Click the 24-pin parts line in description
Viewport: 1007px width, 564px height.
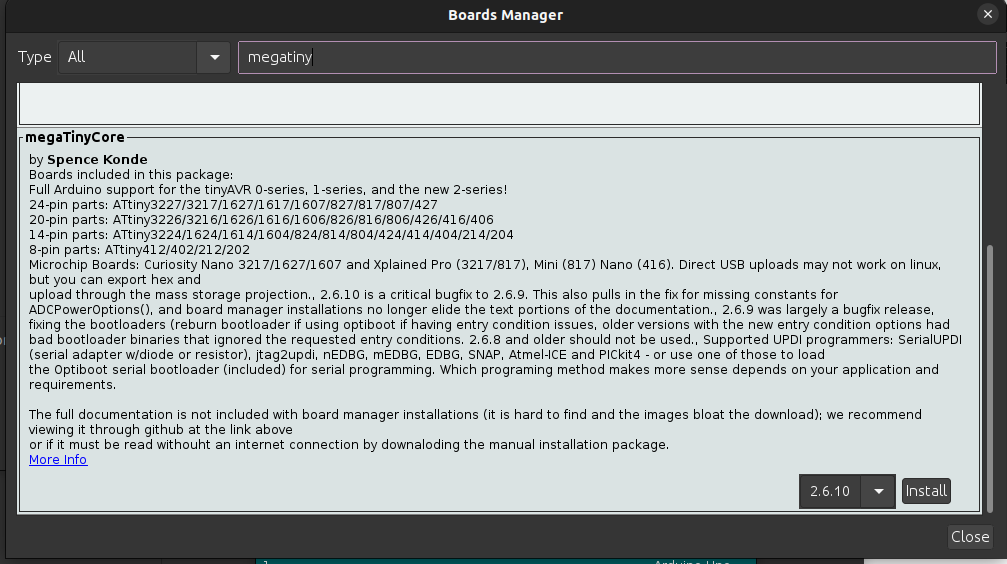point(233,204)
